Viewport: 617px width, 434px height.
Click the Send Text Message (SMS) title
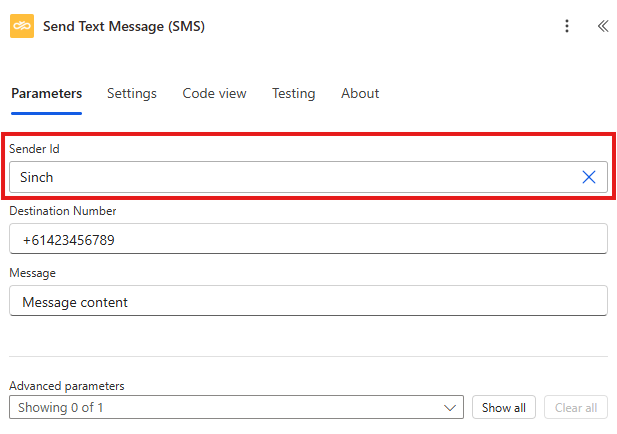pyautogui.click(x=124, y=26)
